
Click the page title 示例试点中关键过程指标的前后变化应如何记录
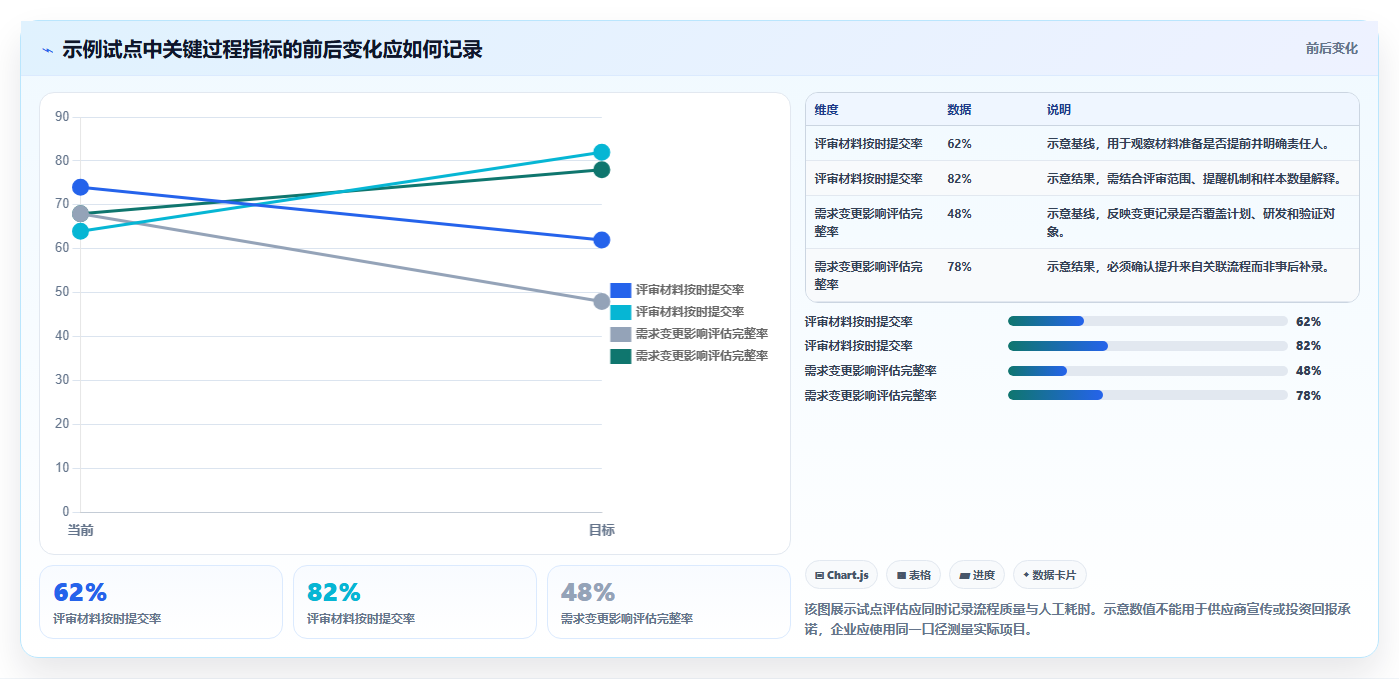[x=272, y=49]
